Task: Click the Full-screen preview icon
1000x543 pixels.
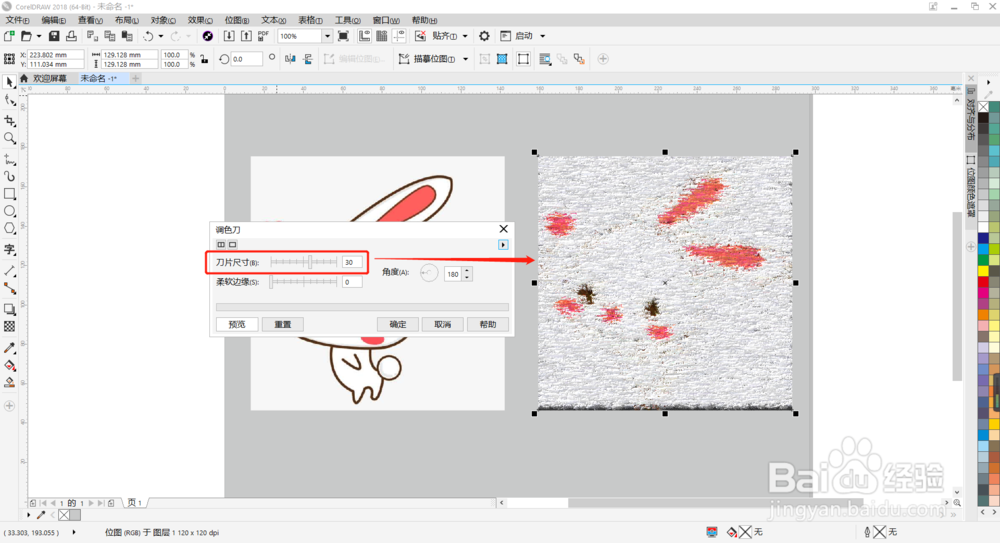Action: (343, 36)
